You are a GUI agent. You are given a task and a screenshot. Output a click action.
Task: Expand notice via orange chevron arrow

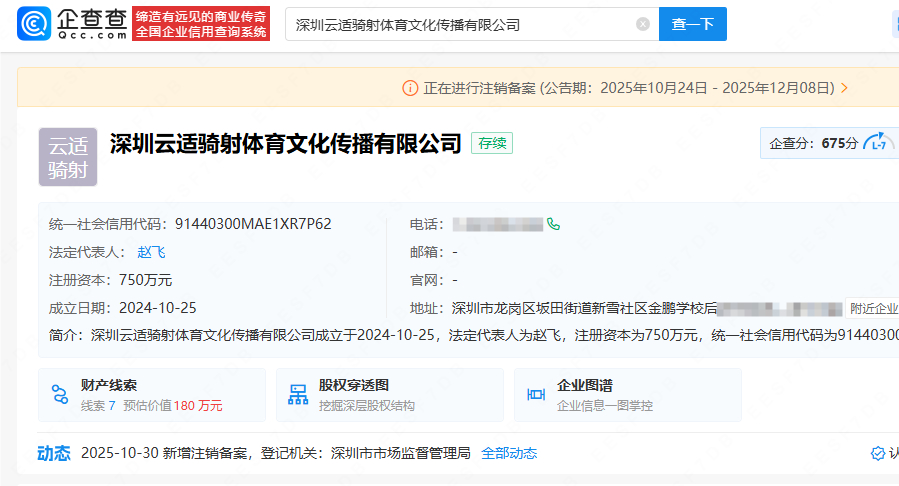[x=844, y=88]
